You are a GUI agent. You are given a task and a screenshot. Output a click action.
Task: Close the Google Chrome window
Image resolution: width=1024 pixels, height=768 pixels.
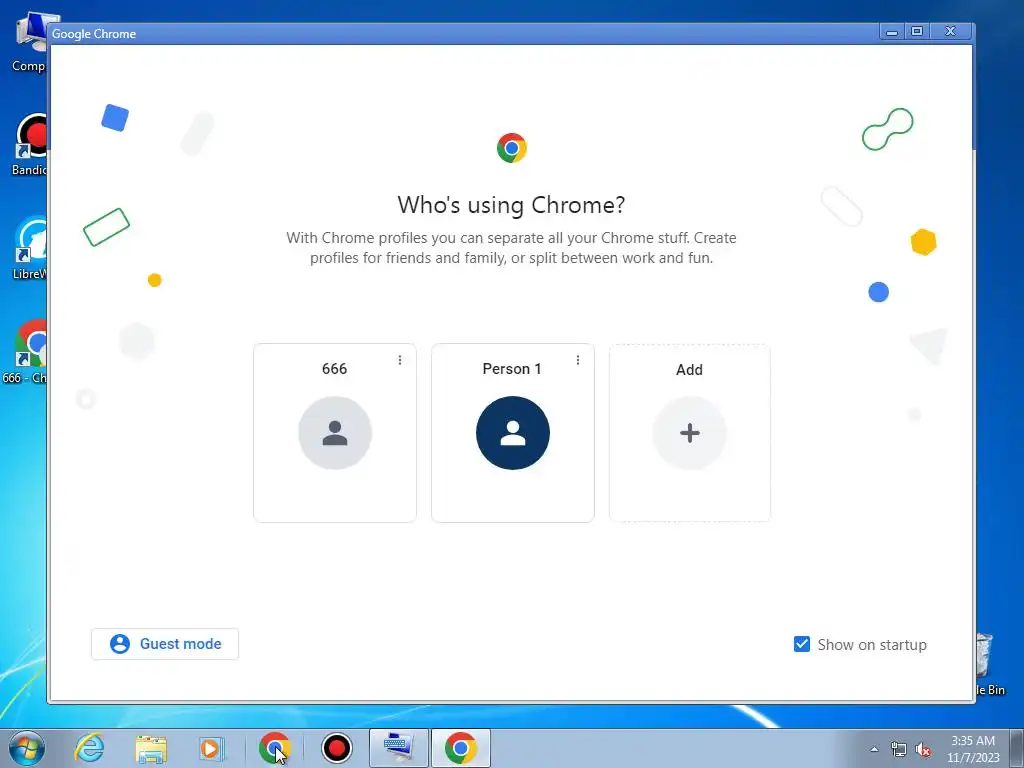tap(951, 31)
